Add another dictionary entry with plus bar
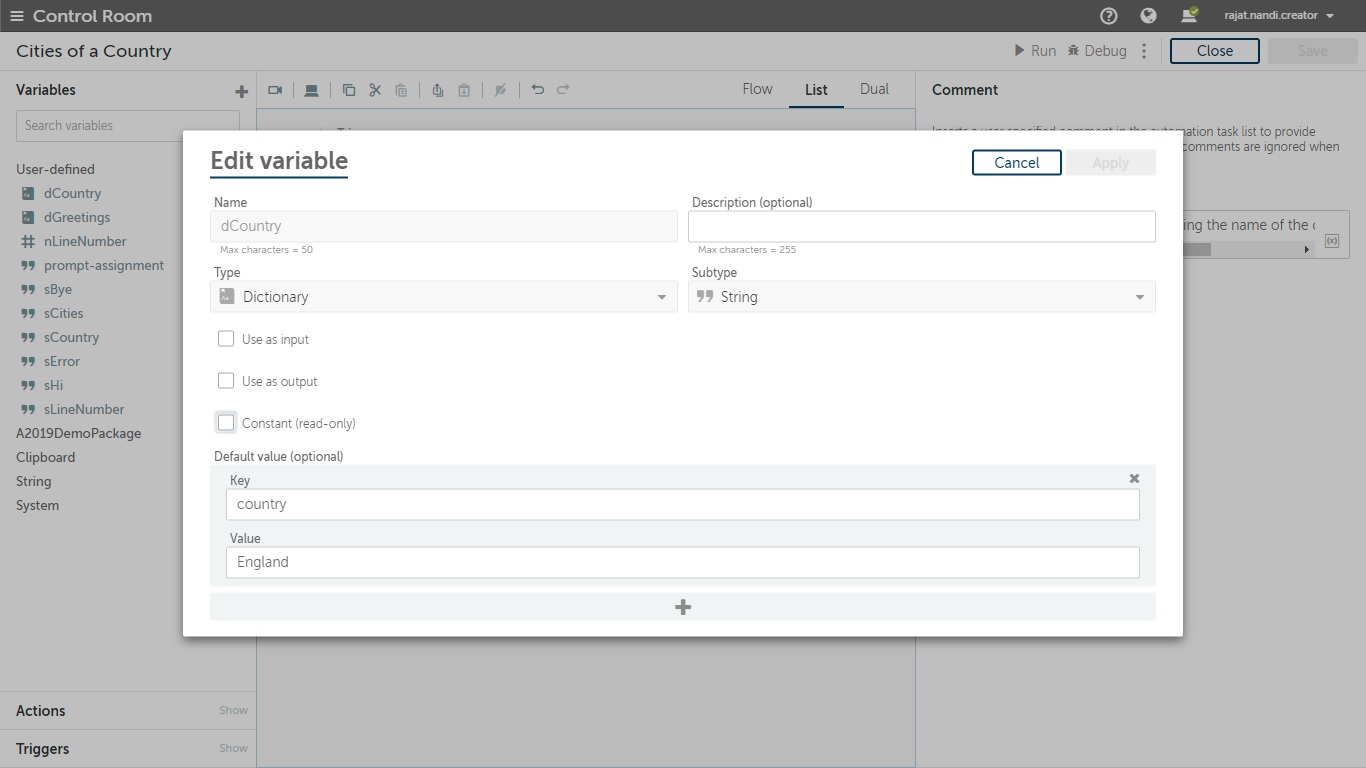 [683, 607]
